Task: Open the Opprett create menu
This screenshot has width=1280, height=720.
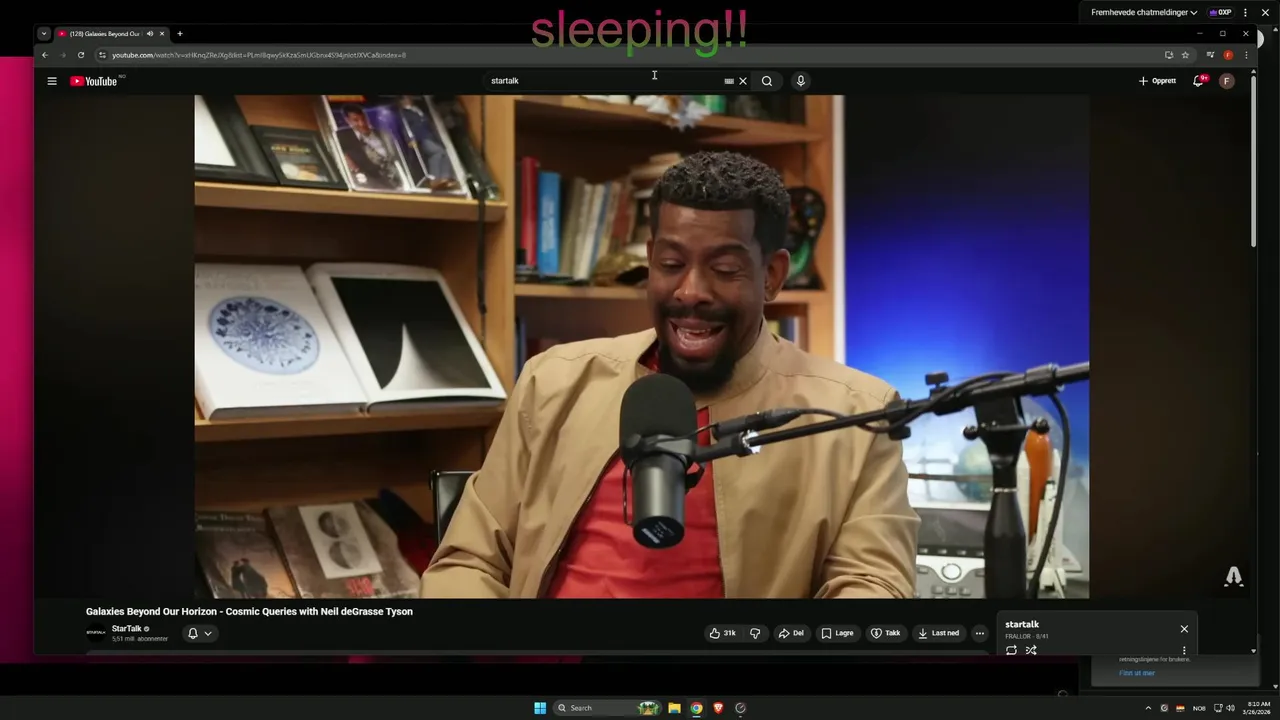Action: [x=1157, y=81]
